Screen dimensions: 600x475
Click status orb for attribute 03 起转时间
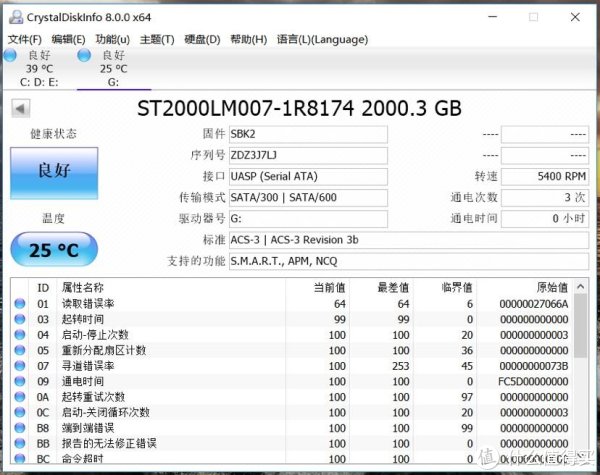20,319
